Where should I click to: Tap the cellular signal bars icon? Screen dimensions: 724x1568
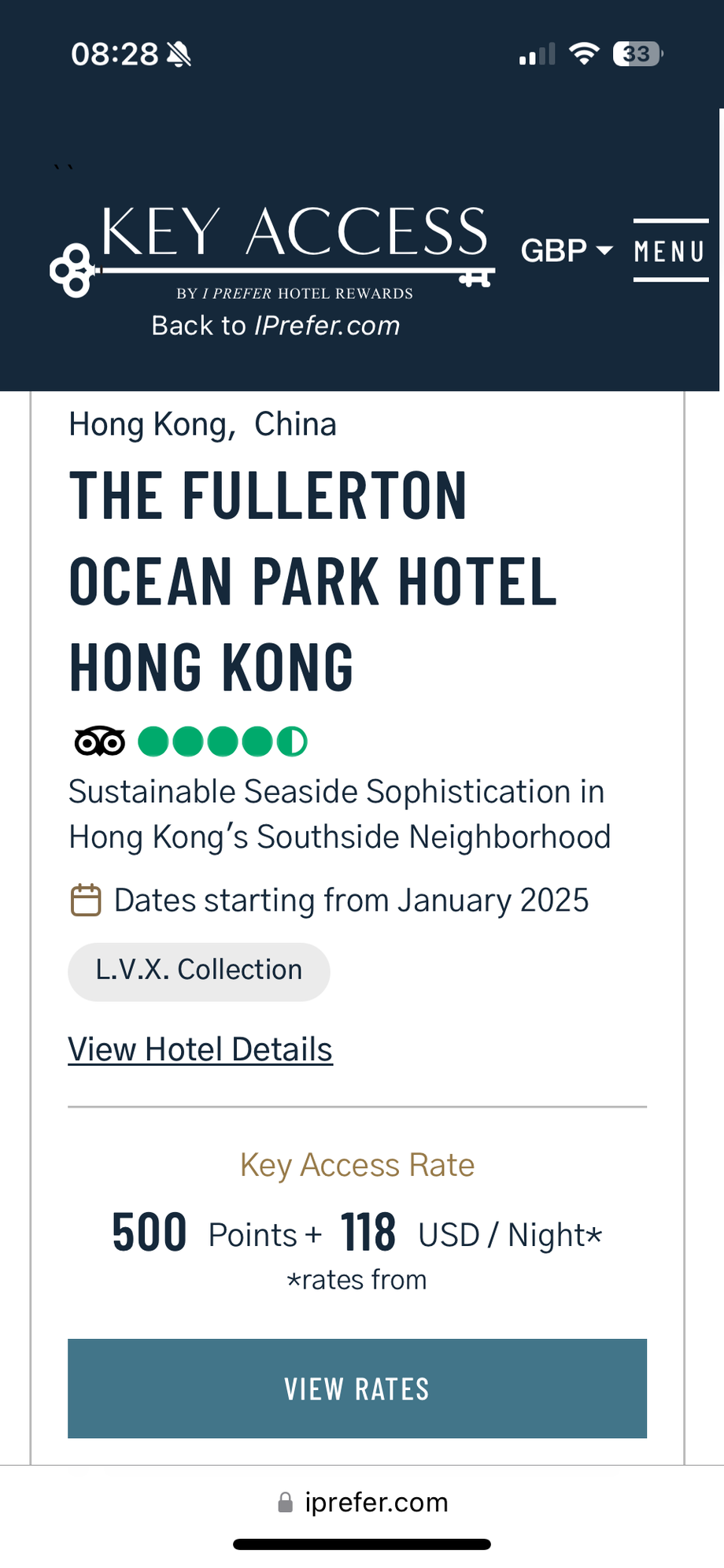[x=537, y=54]
